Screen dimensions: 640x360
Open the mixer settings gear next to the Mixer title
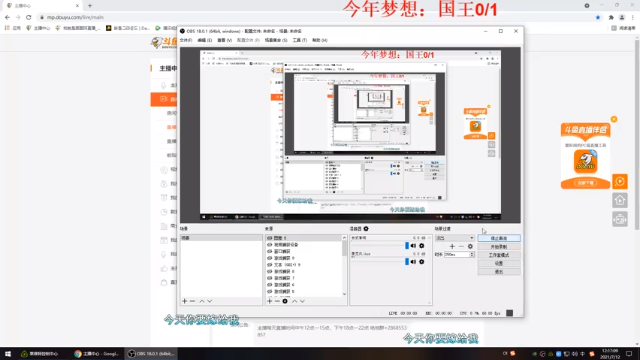pyautogui.click(x=366, y=229)
